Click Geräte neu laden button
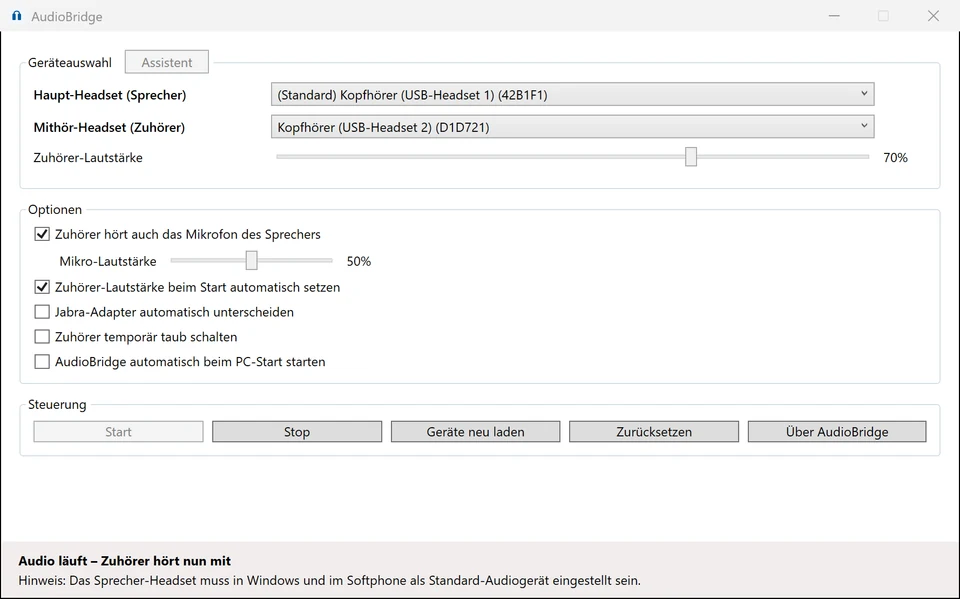The image size is (960, 599). (476, 431)
